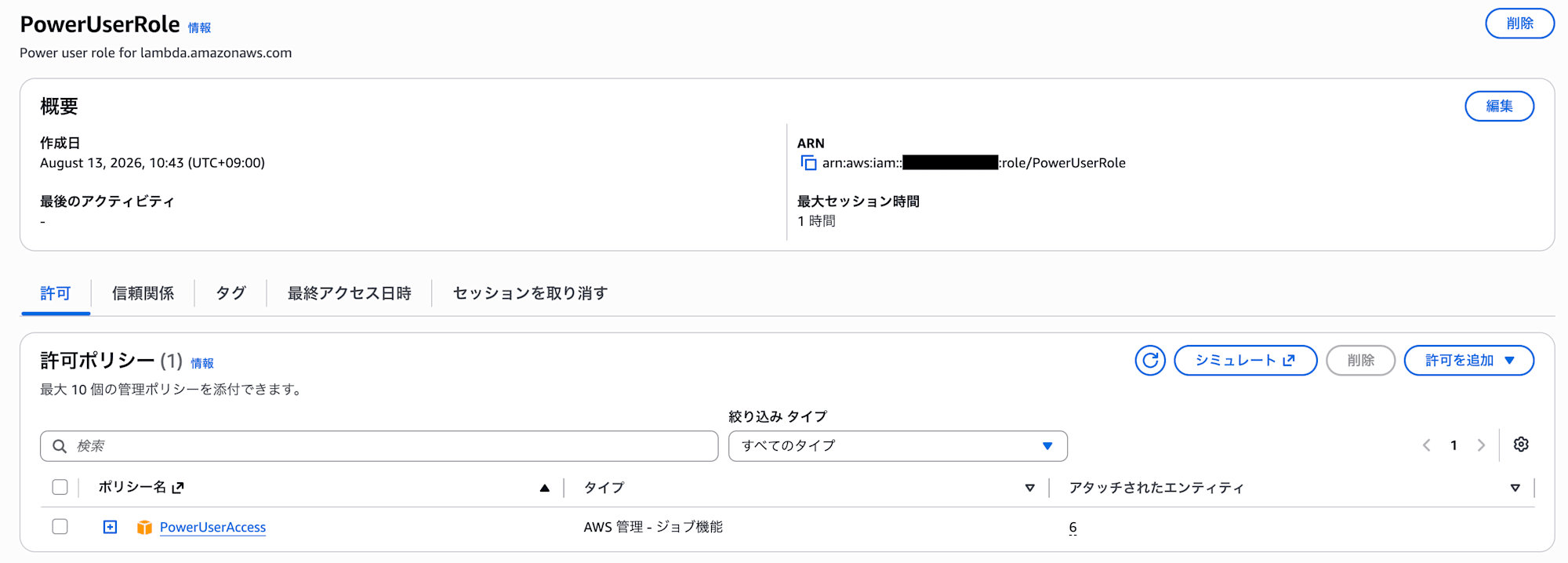1568x563 pixels.
Task: Sort by タイプ column arrow
Action: tap(1029, 488)
